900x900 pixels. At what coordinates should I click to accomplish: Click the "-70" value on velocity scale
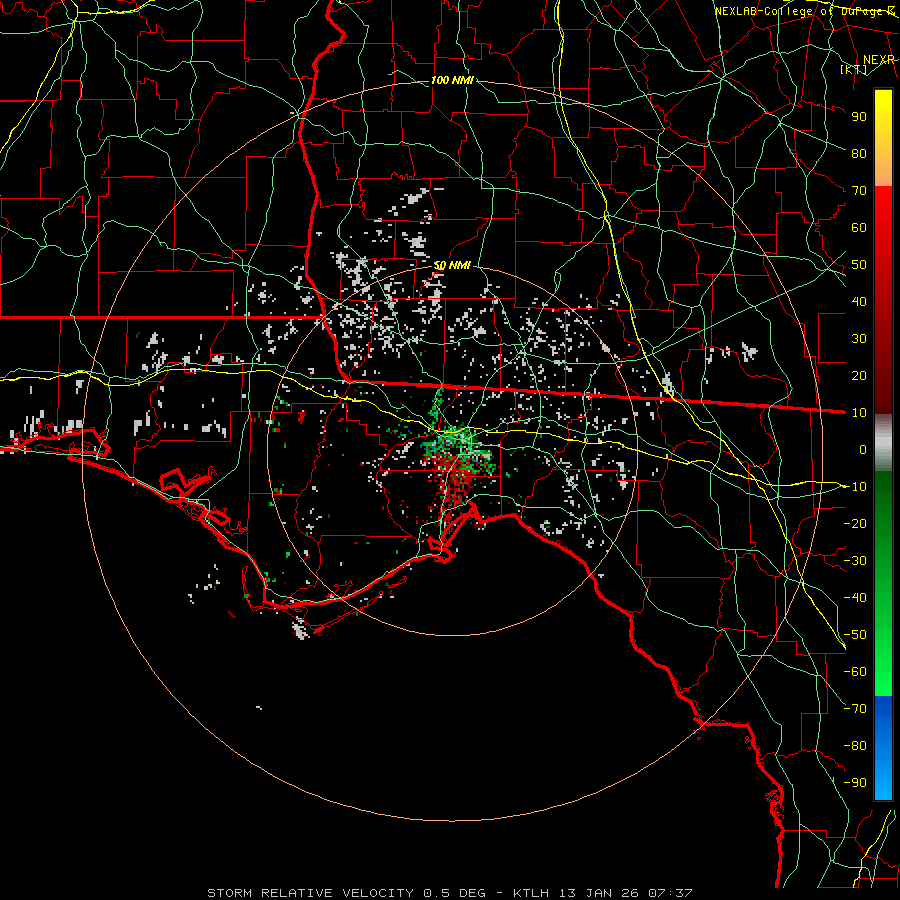click(x=855, y=708)
